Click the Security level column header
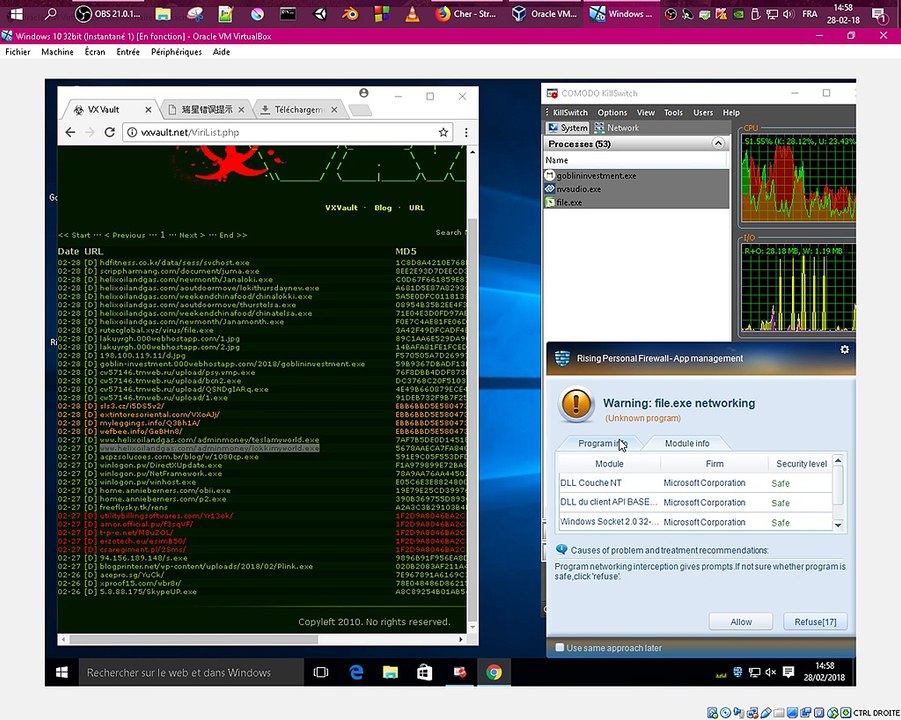The image size is (901, 720). click(x=801, y=464)
